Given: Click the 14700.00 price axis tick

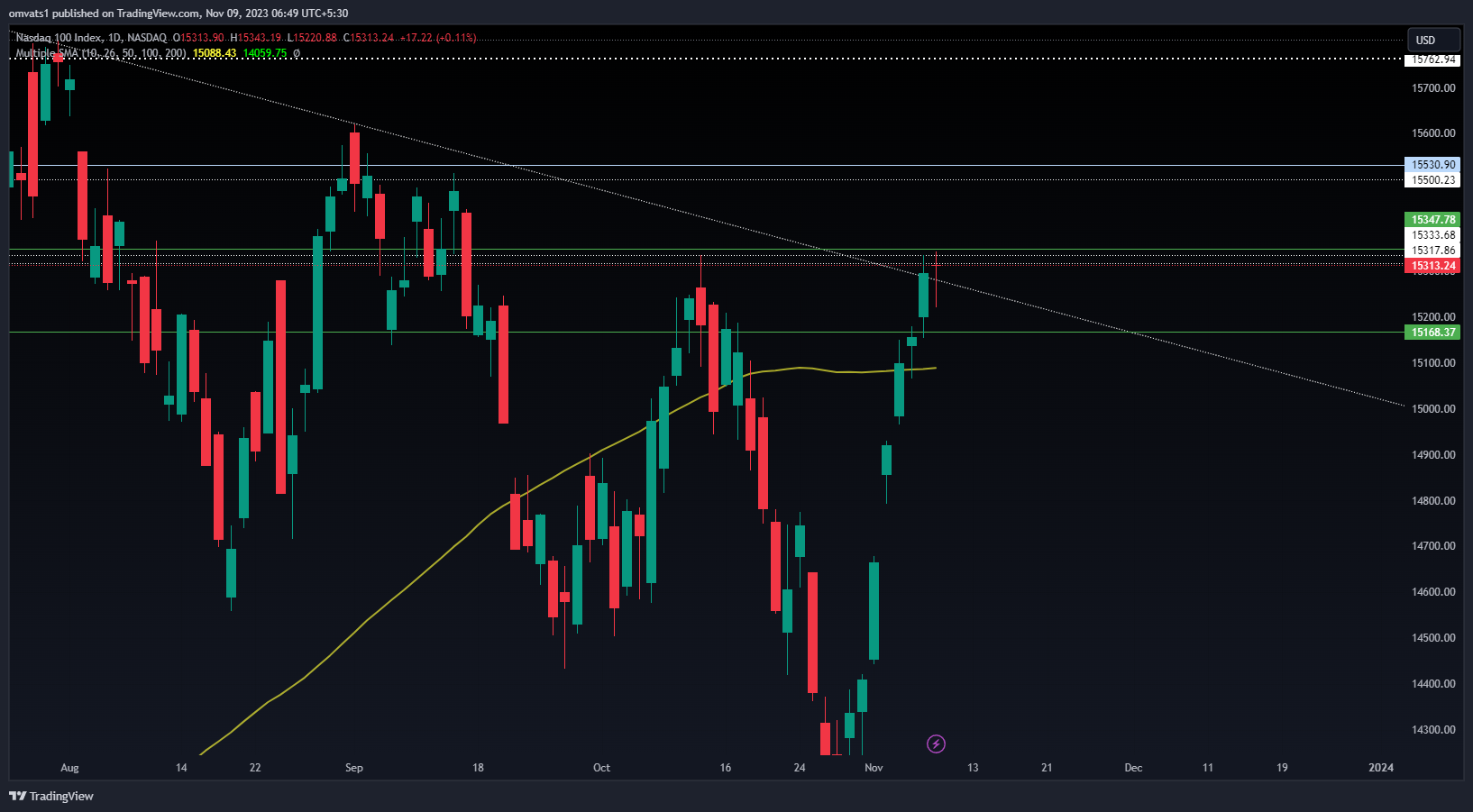Looking at the screenshot, I should 1433,546.
